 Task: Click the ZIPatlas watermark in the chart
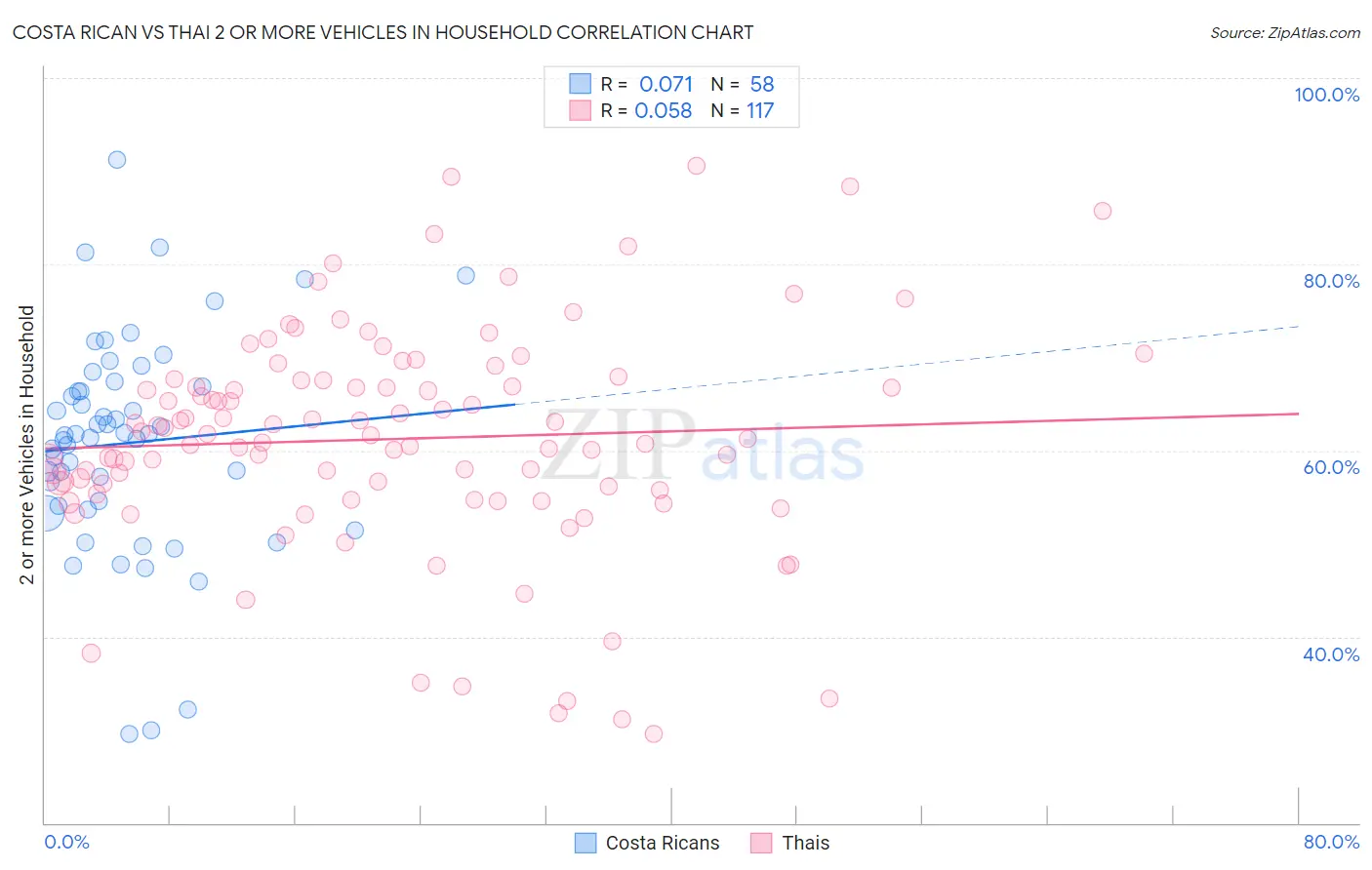[x=703, y=445]
